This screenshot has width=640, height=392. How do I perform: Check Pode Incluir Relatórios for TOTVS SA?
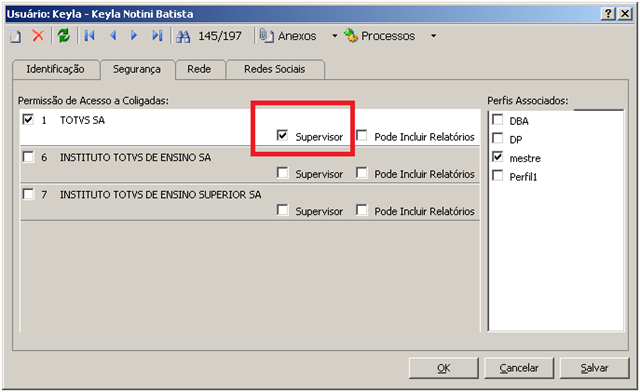[361, 135]
